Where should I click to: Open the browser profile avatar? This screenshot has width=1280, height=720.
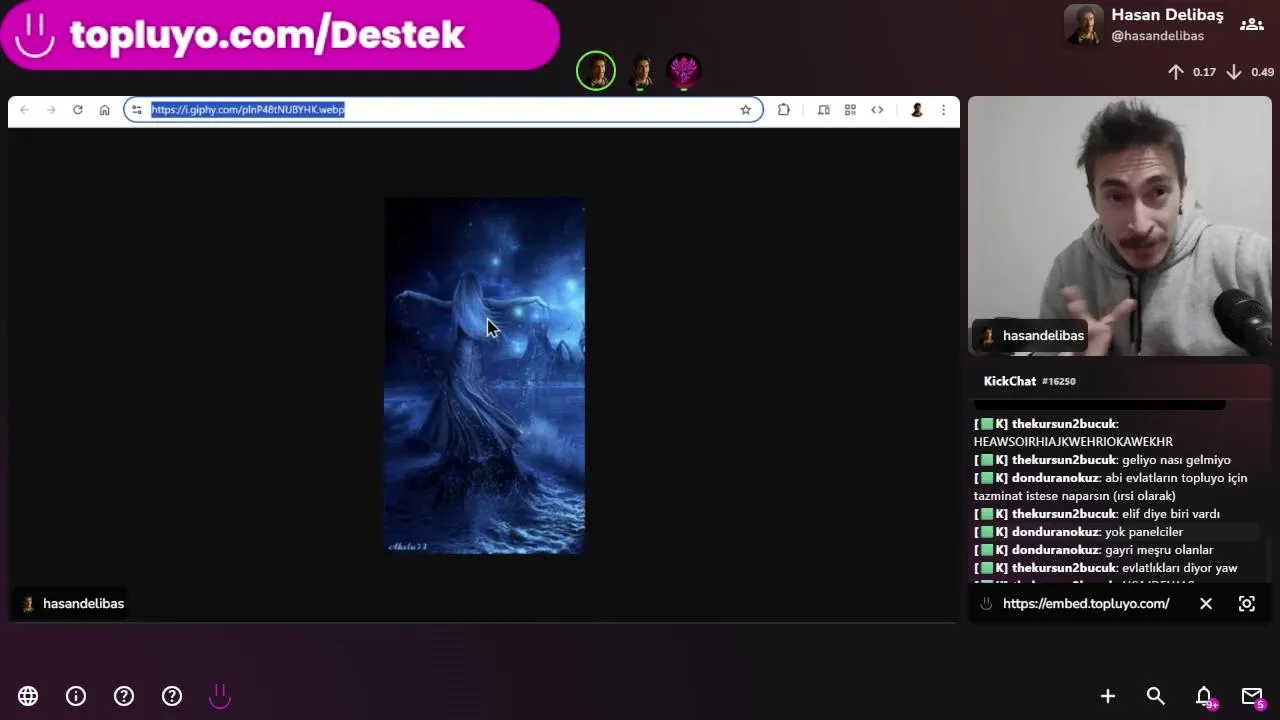pyautogui.click(x=916, y=110)
